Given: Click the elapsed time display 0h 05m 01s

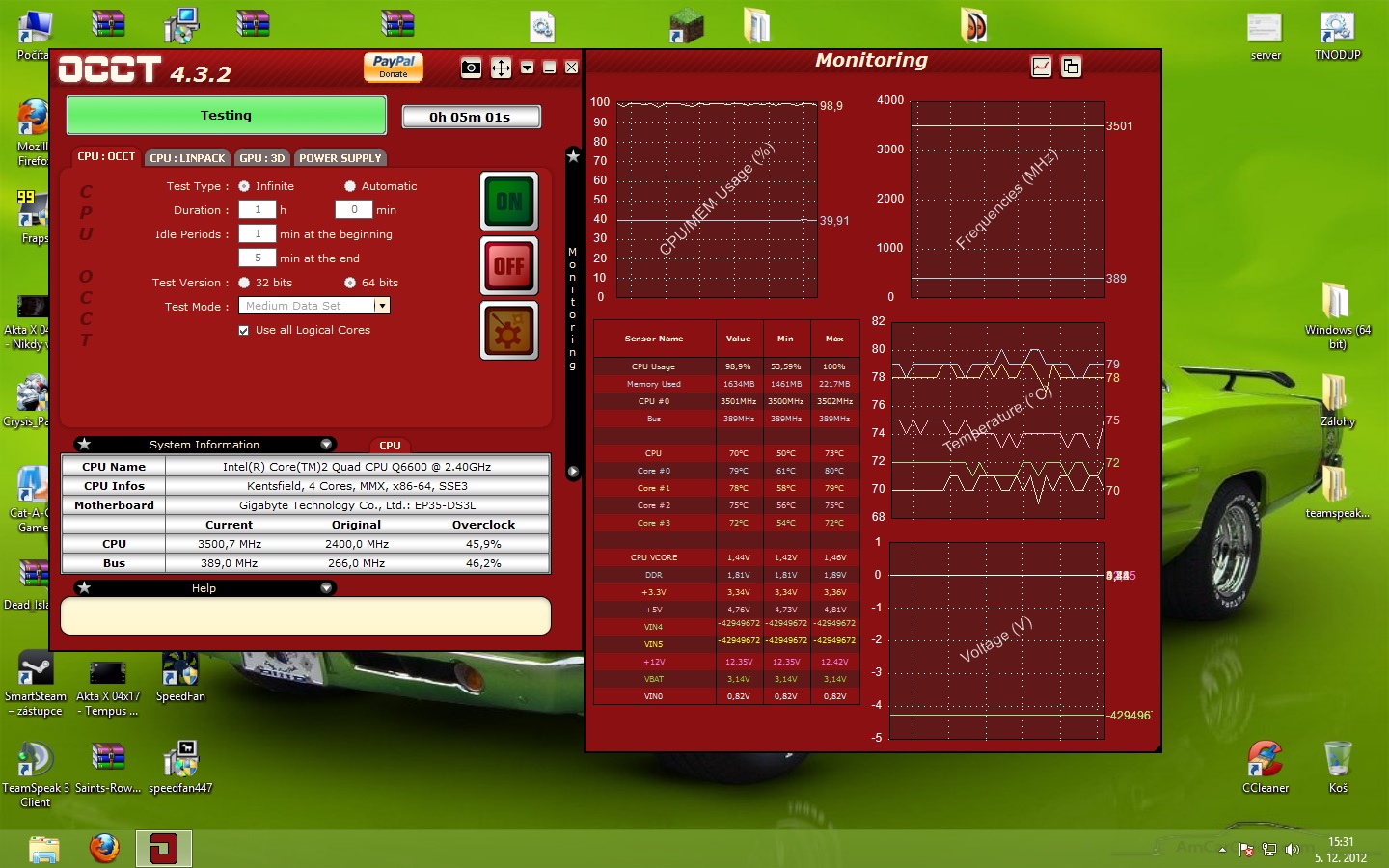Looking at the screenshot, I should click(471, 117).
